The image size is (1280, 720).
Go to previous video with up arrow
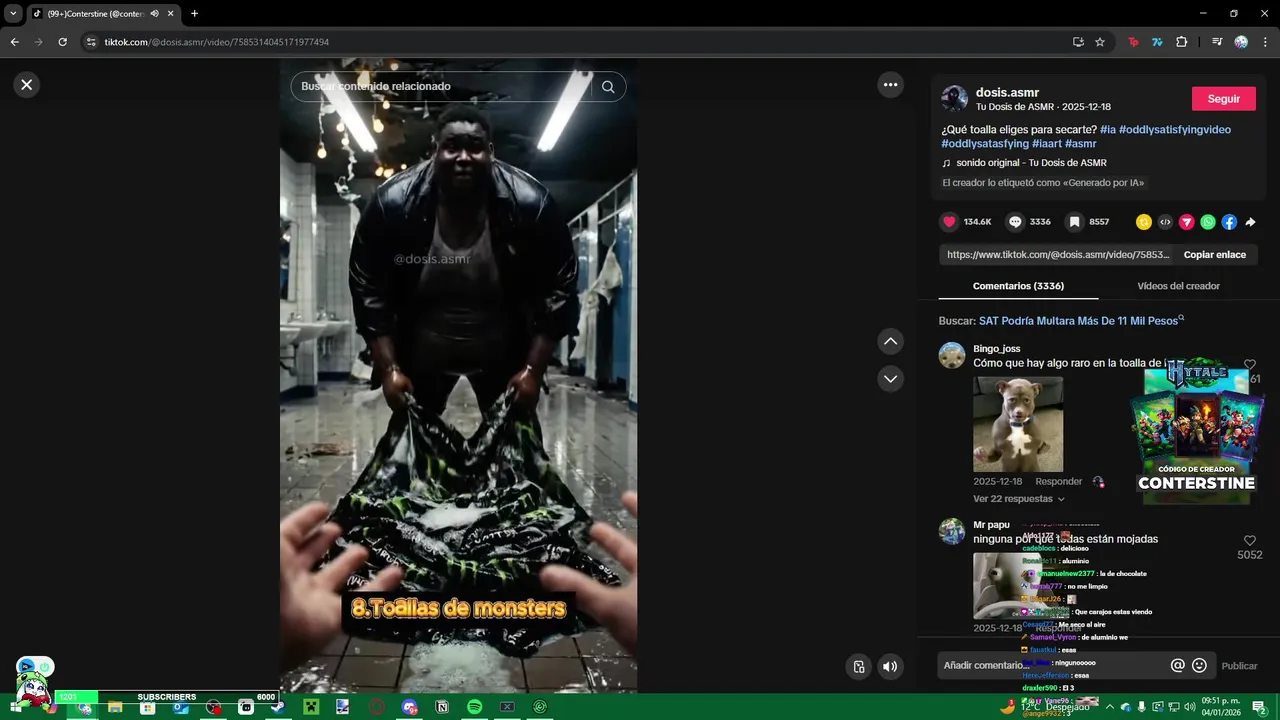click(x=890, y=342)
